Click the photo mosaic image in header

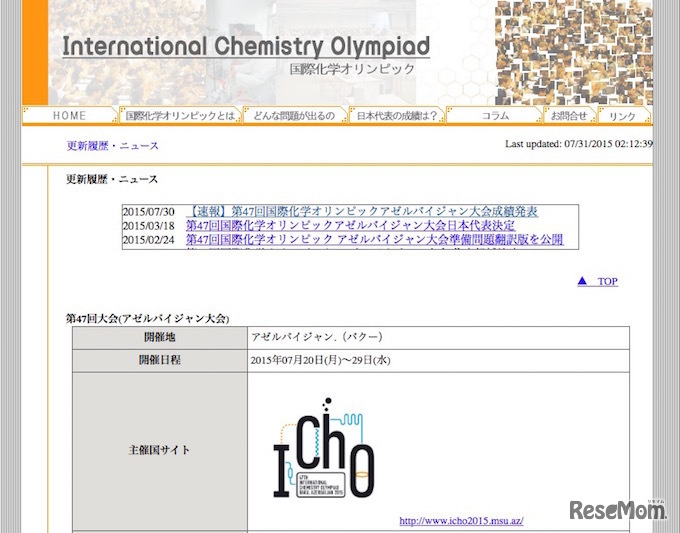tap(574, 52)
